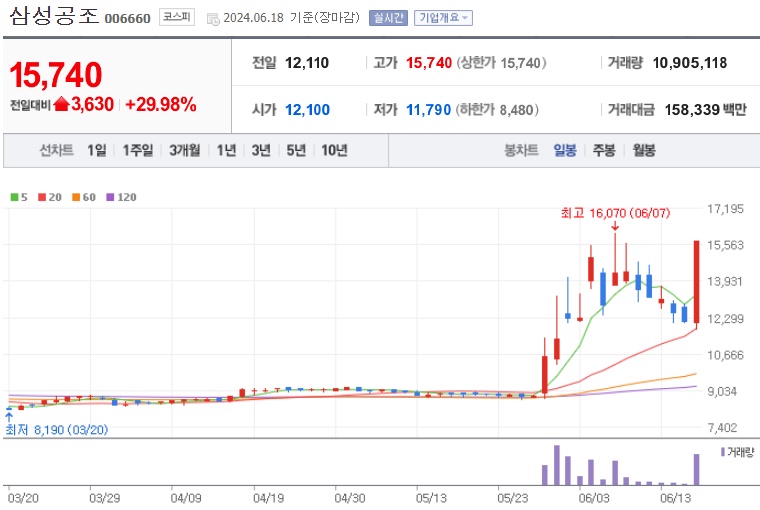Image resolution: width=760 pixels, height=510 pixels.
Task: Click the orange 60-day moving average swatch
Action: coord(76,197)
